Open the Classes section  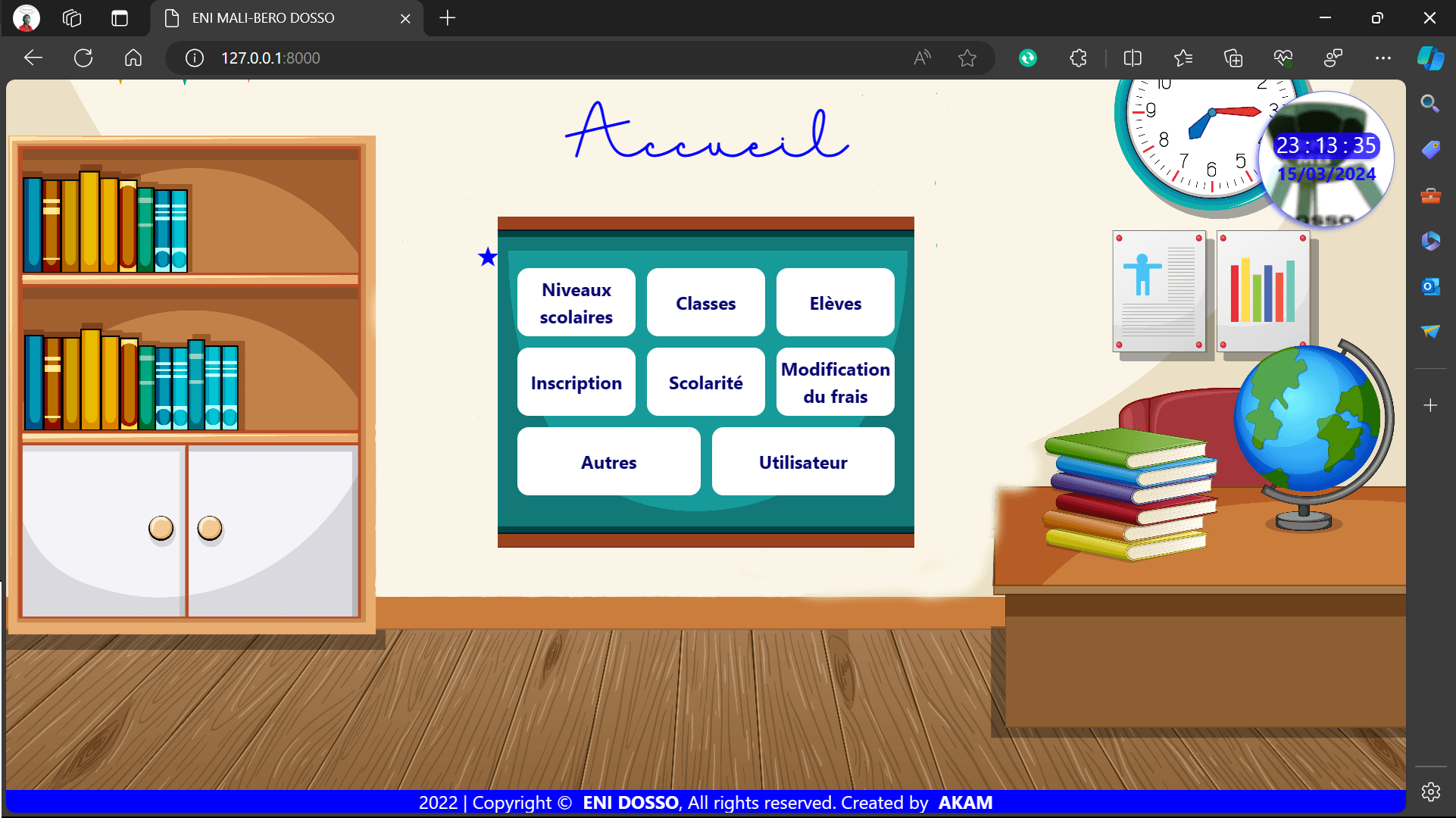[706, 303]
